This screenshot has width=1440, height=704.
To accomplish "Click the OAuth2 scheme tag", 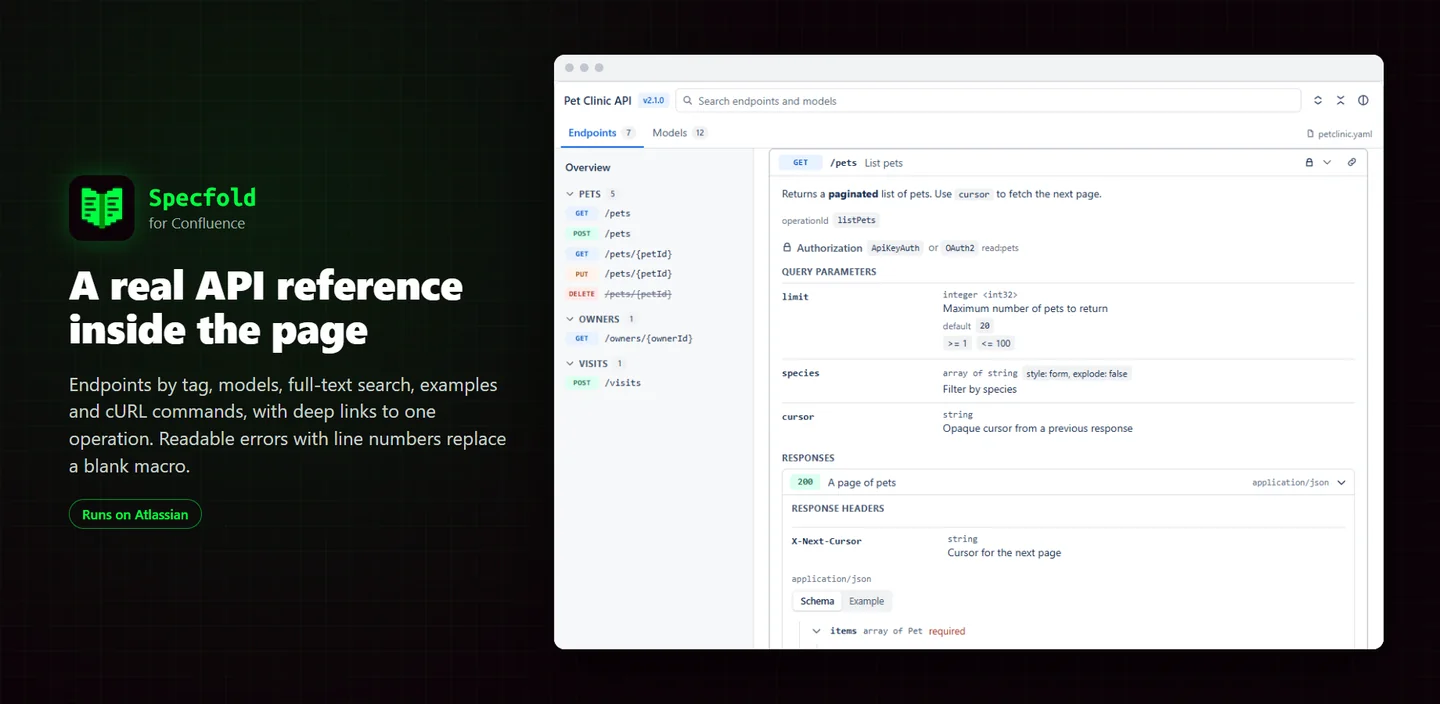I will [960, 248].
